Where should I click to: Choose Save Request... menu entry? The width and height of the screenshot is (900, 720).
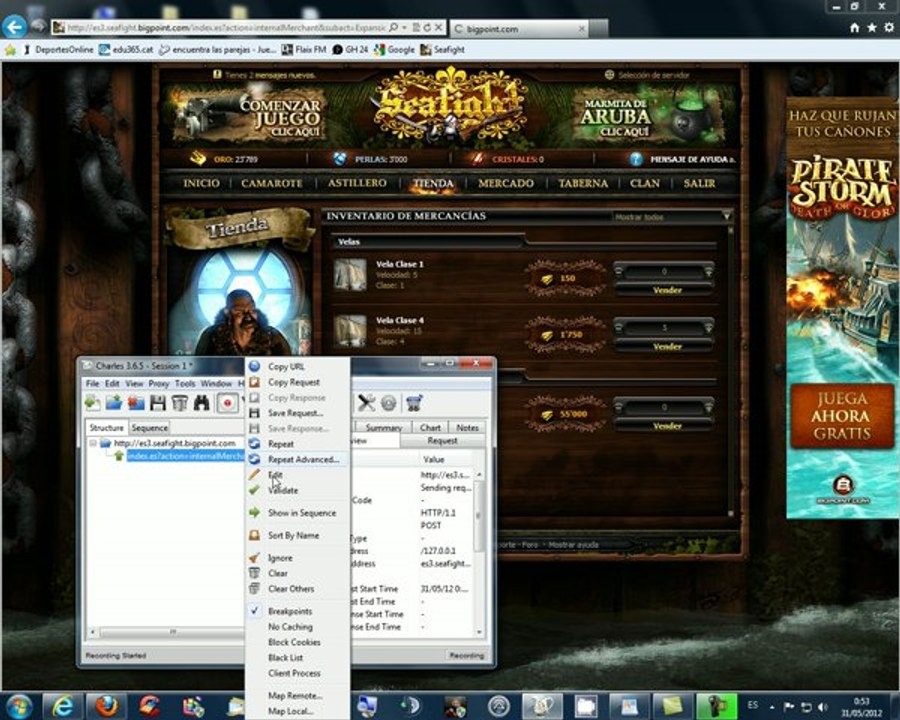click(x=296, y=413)
